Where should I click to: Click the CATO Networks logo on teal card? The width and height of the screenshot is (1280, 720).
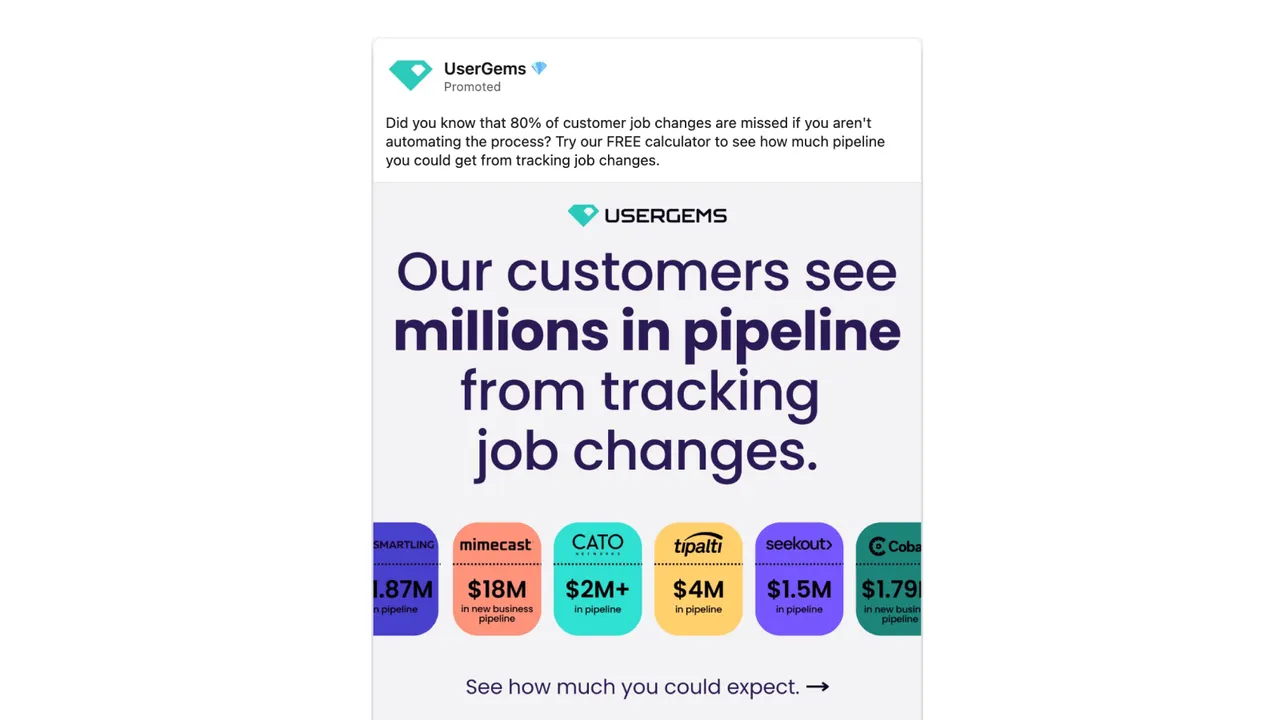click(x=597, y=544)
